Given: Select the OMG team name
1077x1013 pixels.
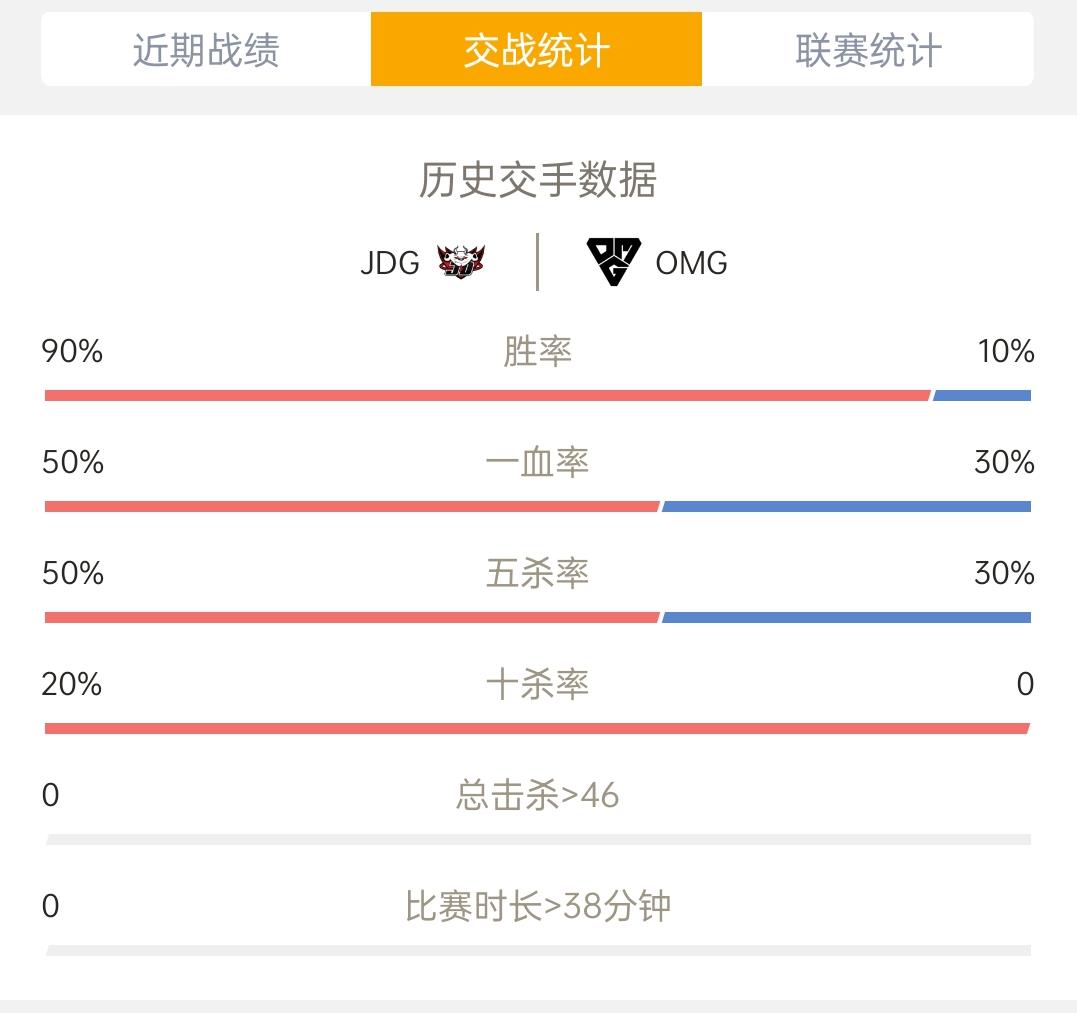Looking at the screenshot, I should [x=692, y=263].
